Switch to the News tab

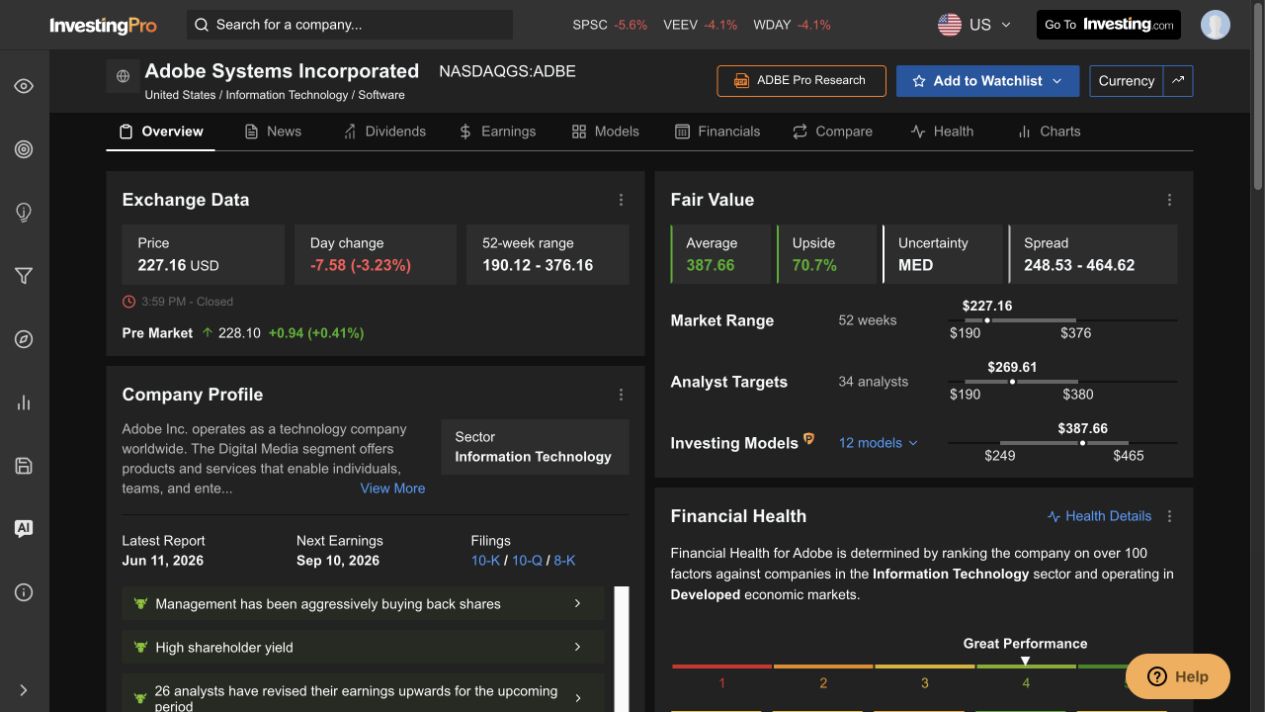point(273,131)
